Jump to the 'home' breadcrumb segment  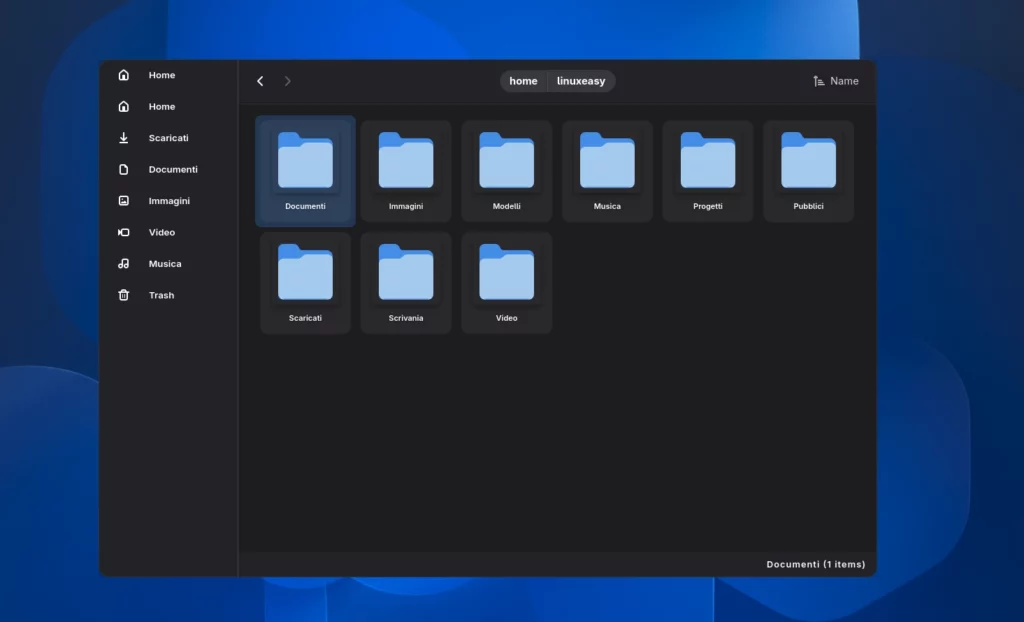click(x=523, y=81)
